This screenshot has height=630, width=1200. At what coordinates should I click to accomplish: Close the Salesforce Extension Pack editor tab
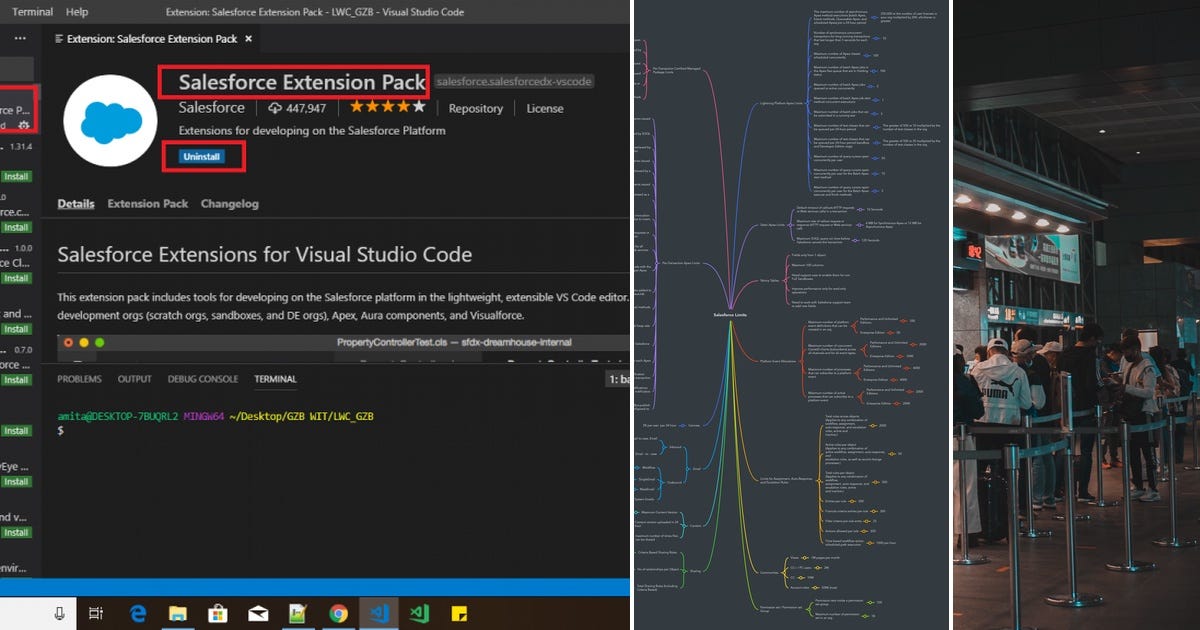tap(249, 38)
